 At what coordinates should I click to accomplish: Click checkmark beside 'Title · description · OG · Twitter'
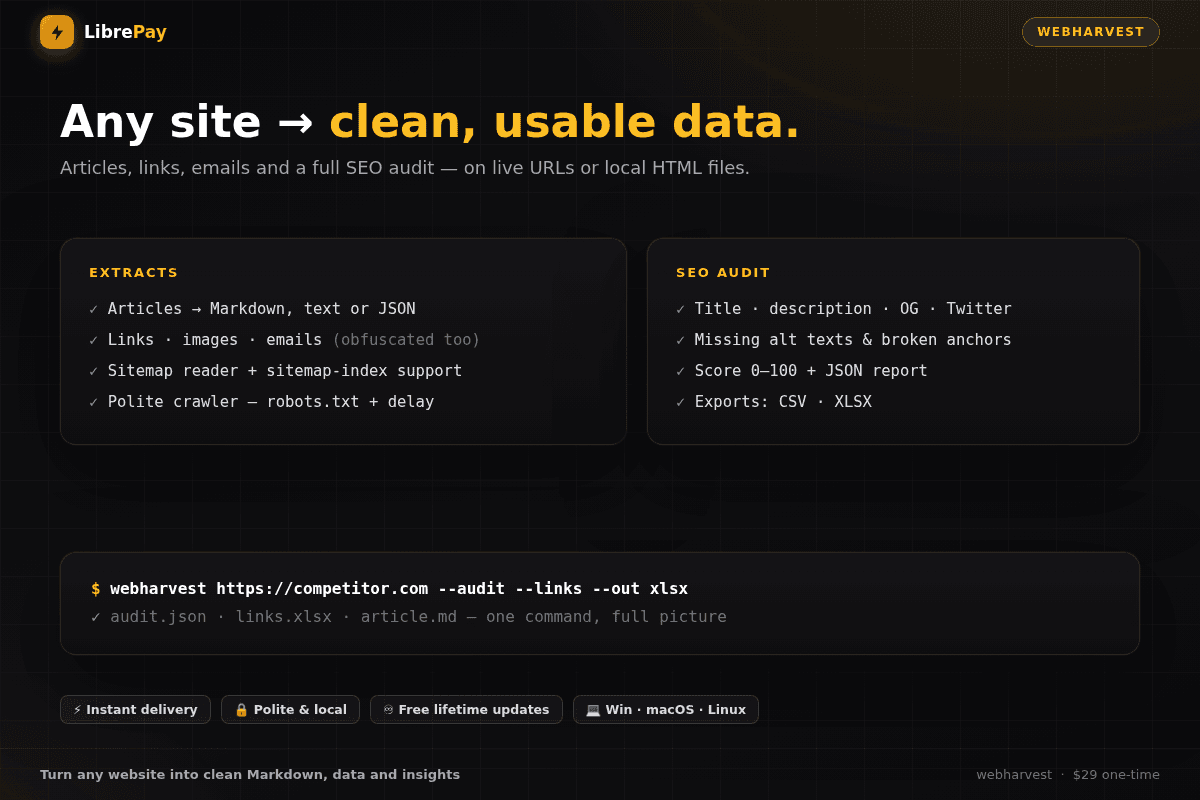pyautogui.click(x=681, y=309)
